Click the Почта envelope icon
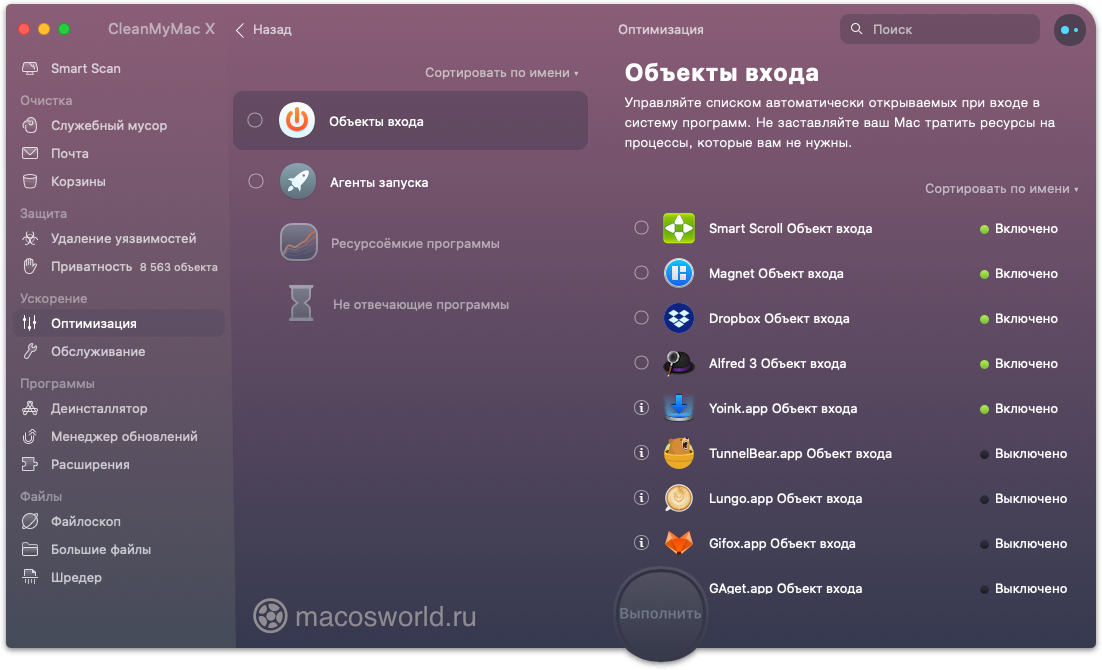 tap(30, 153)
